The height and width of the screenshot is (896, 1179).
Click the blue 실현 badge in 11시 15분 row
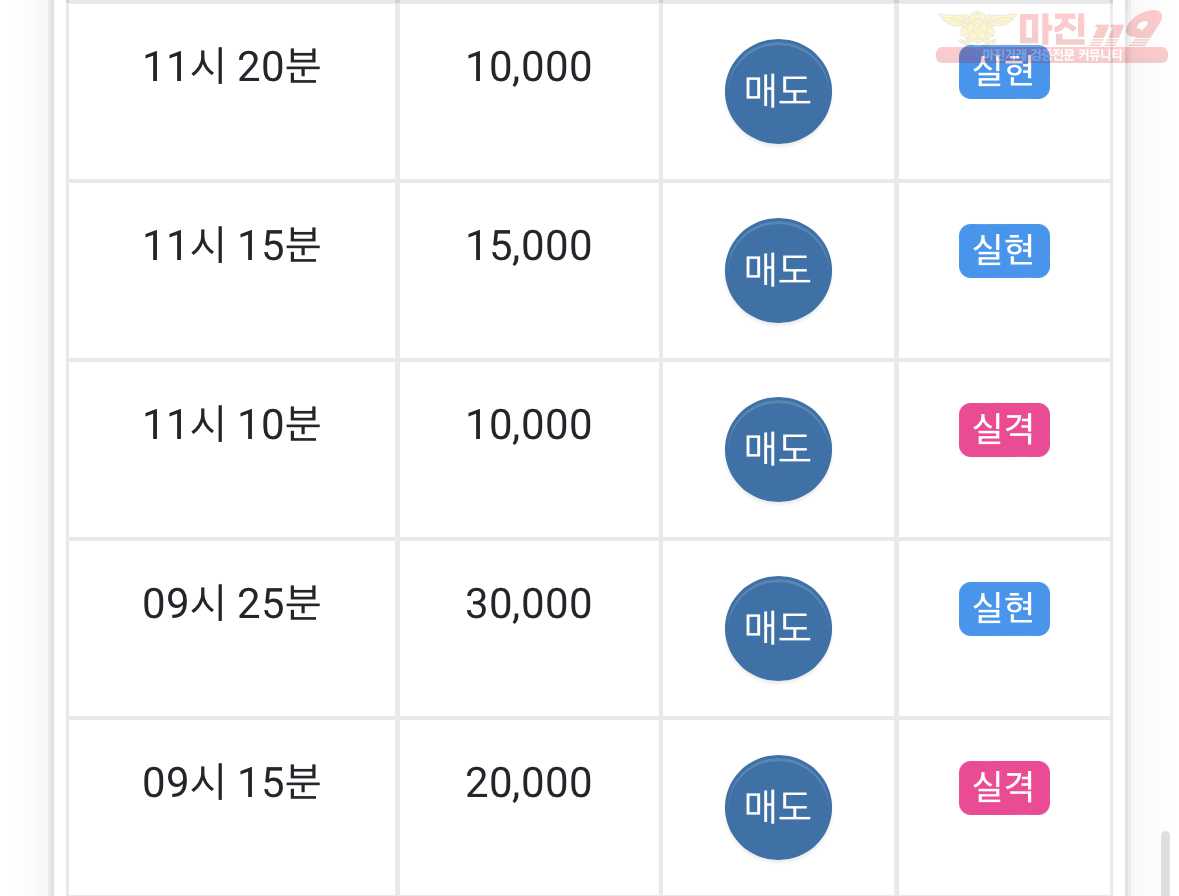click(x=1004, y=250)
